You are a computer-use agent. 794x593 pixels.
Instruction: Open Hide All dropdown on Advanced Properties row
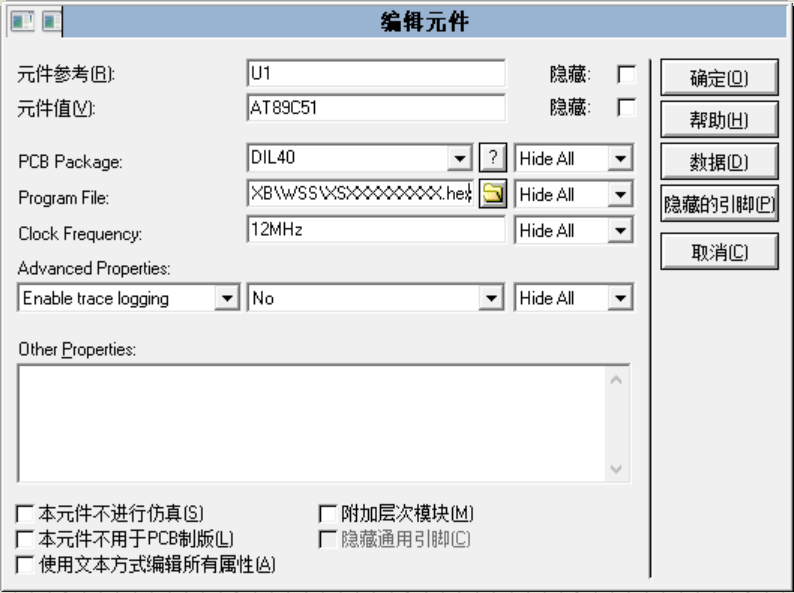(620, 298)
